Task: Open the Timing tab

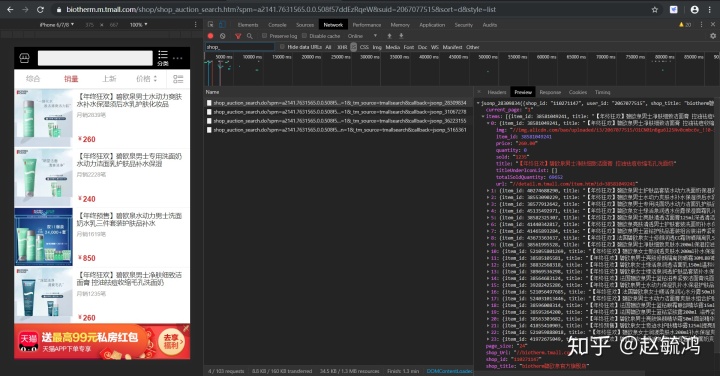Action: [x=602, y=92]
